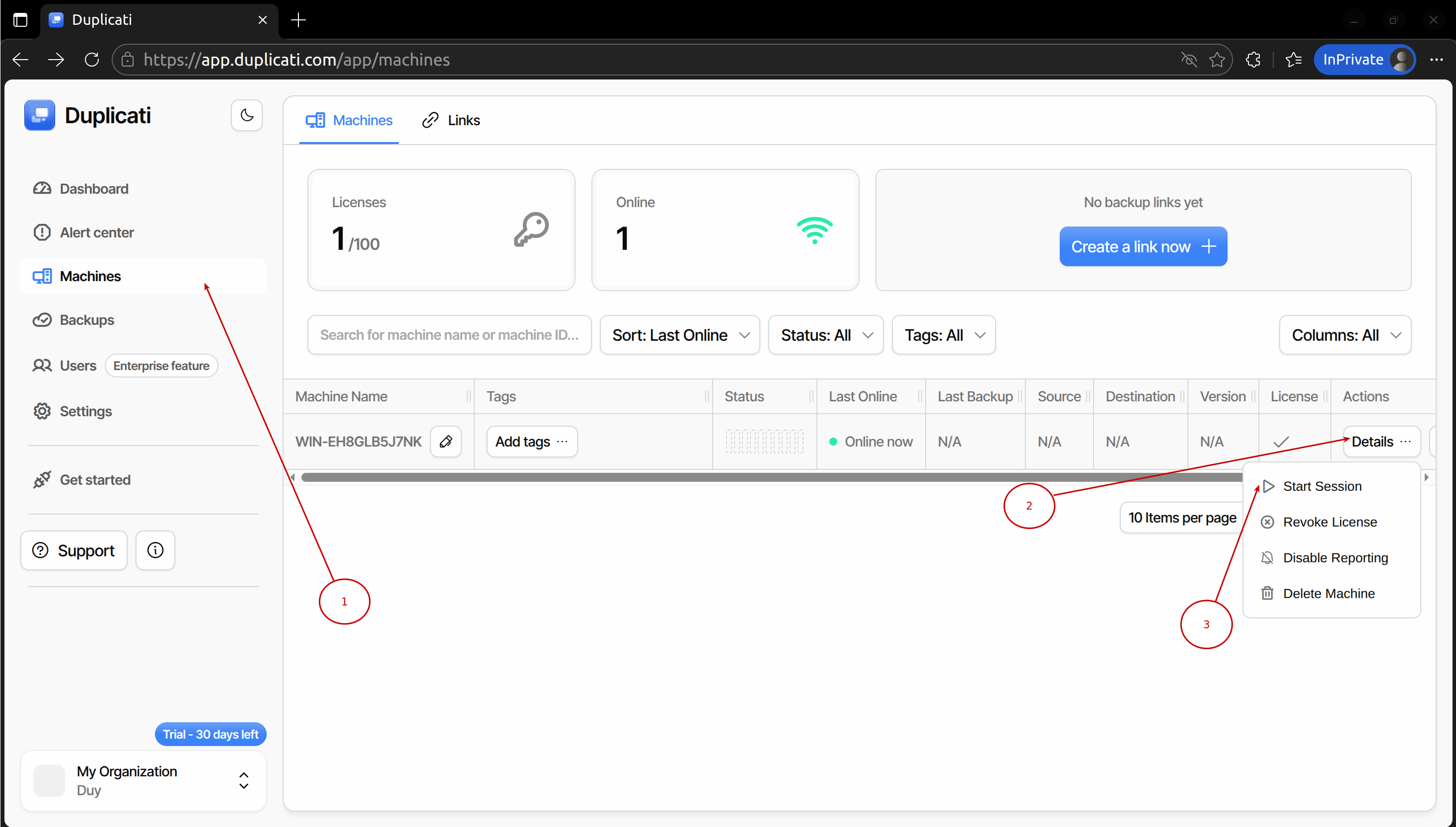The height and width of the screenshot is (827, 1456).
Task: Click the machine search input field
Action: pyautogui.click(x=448, y=335)
